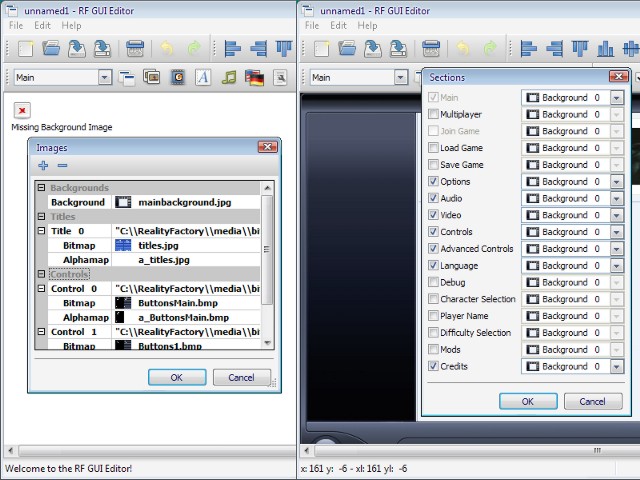Select the ButtonsMain.bmp bitmap entry
The width and height of the screenshot is (640, 480).
(186, 303)
